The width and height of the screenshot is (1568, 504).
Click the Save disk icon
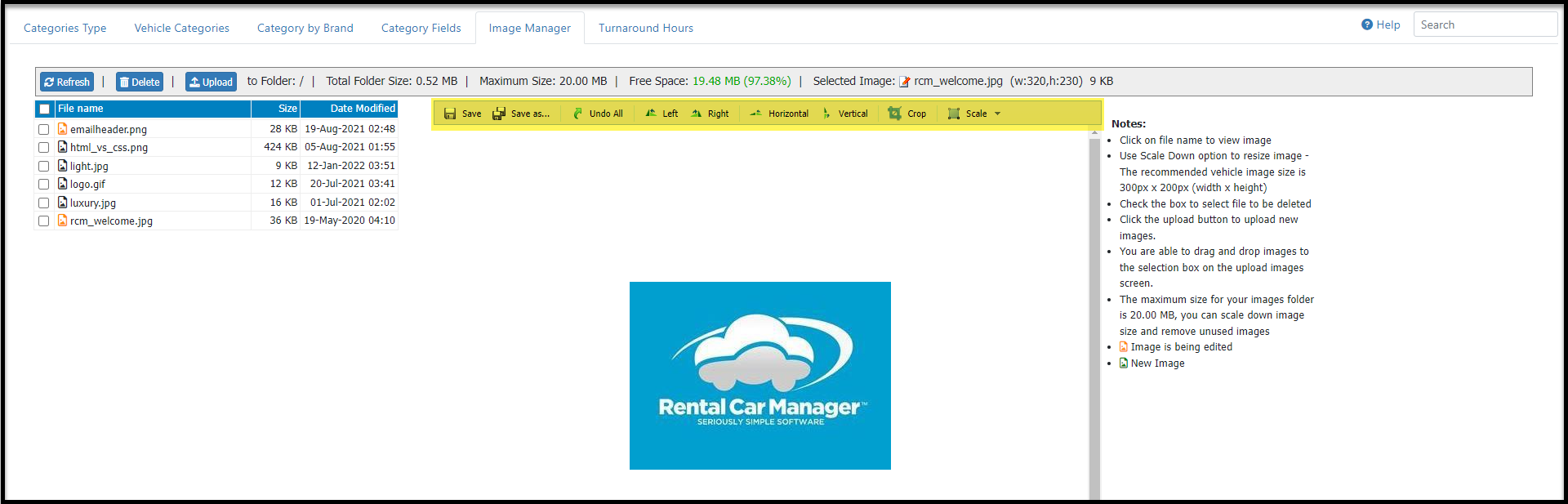click(450, 114)
